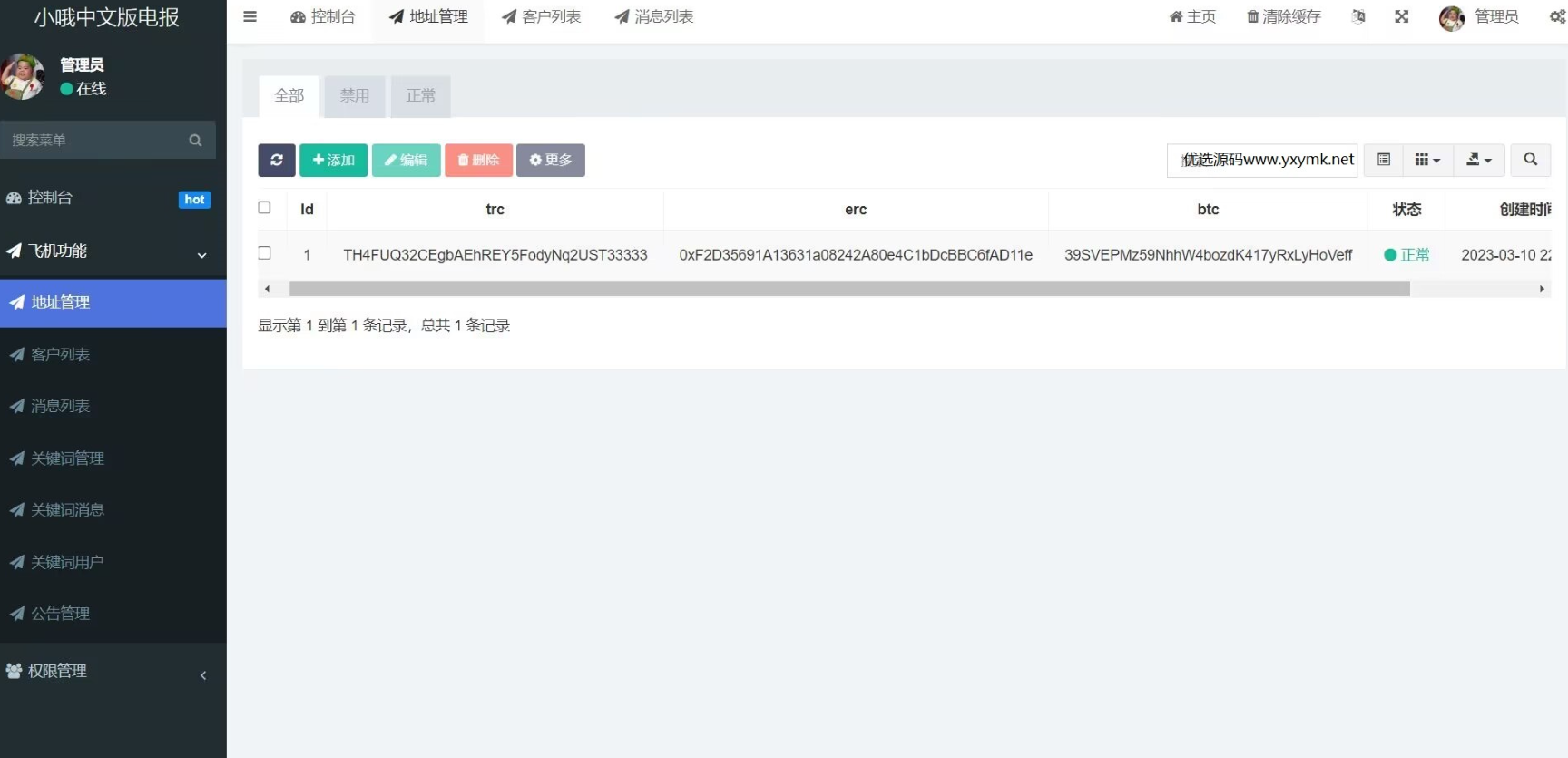Screen dimensions: 1568x758
Task: Click the hot badge beside 控制台
Action: pos(195,200)
